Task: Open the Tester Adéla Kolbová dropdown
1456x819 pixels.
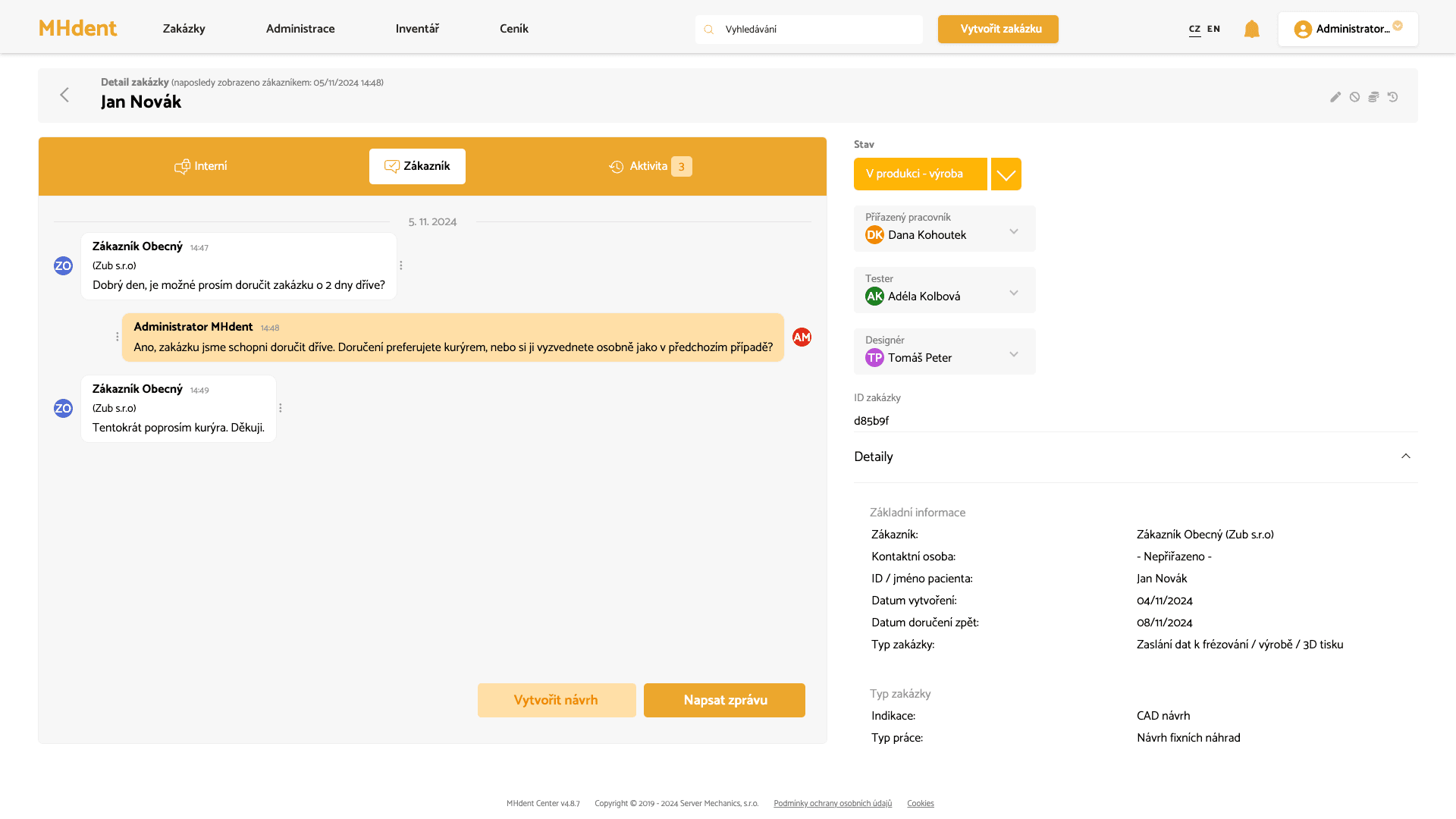Action: pos(1013,293)
